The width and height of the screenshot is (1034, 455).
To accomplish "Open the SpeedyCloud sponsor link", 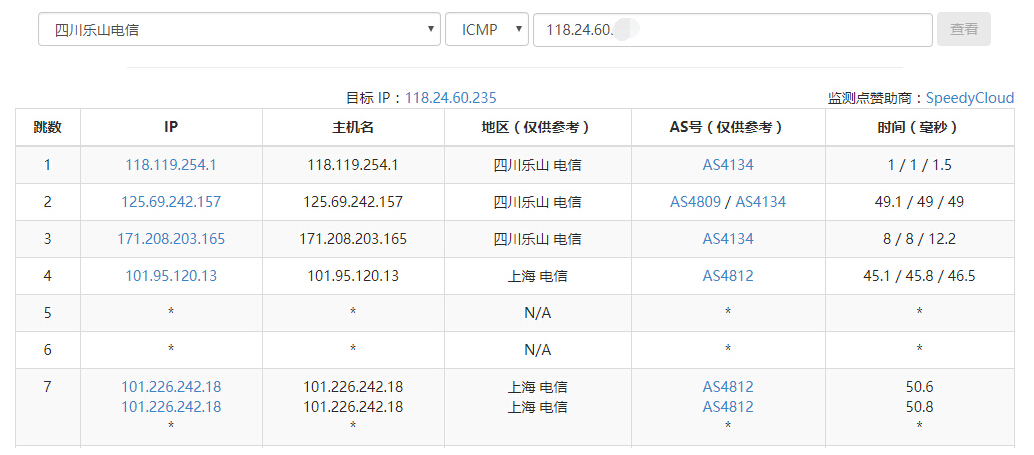I will coord(969,98).
